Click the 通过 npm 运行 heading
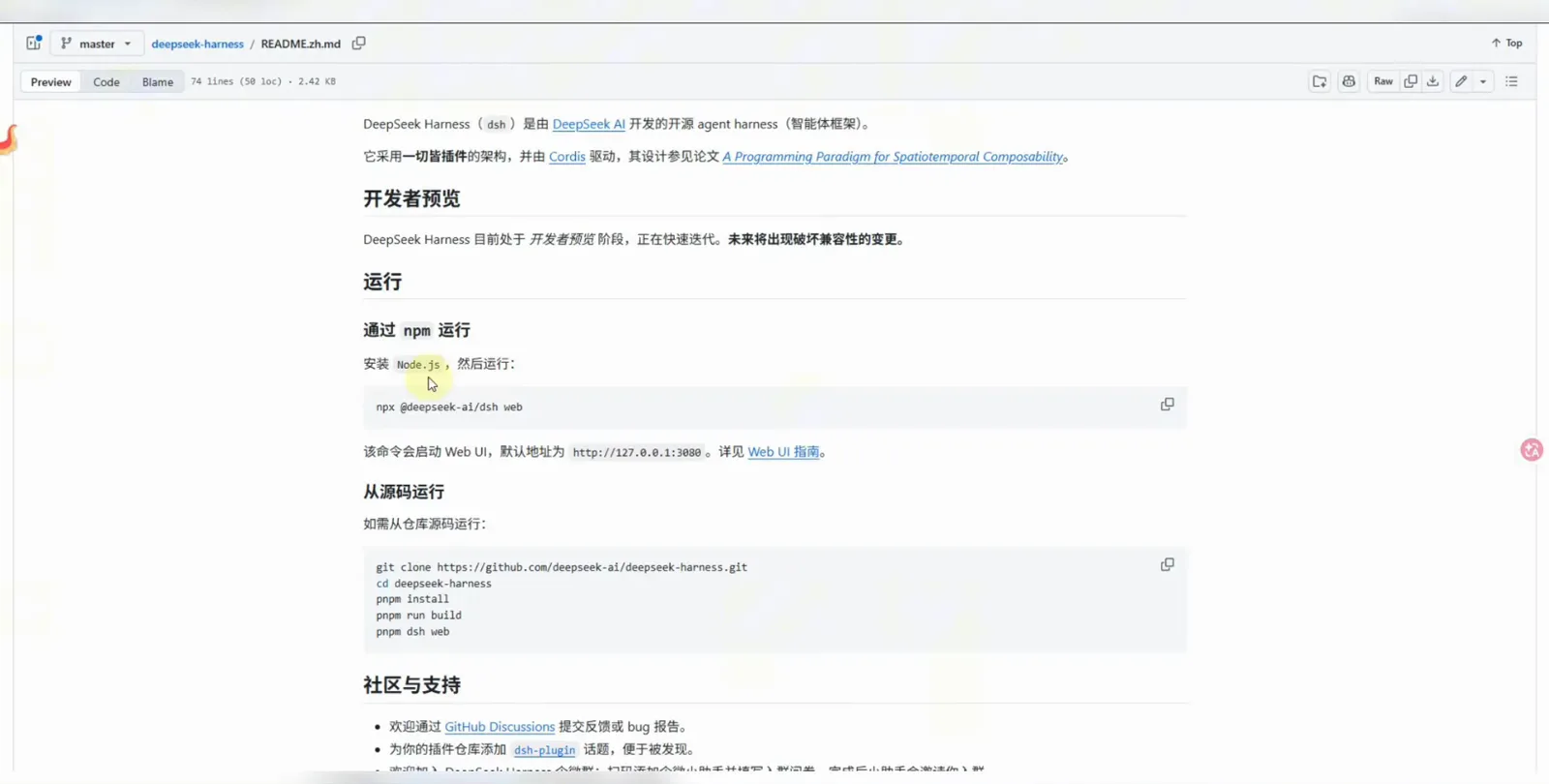 416,330
